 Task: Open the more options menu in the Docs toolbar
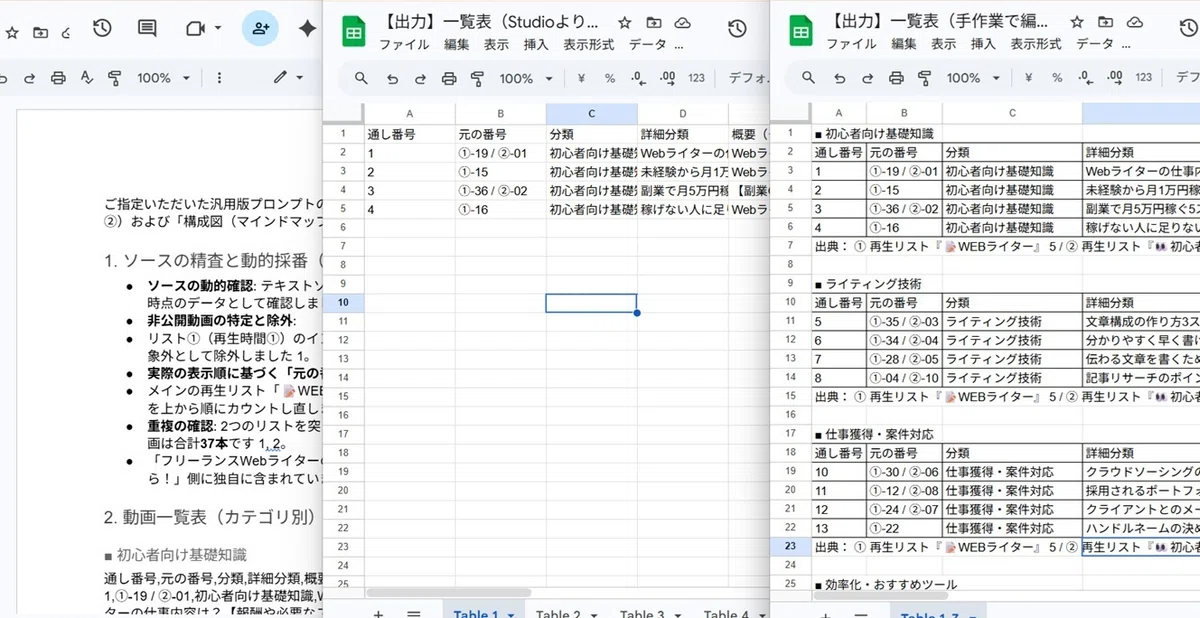point(219,78)
